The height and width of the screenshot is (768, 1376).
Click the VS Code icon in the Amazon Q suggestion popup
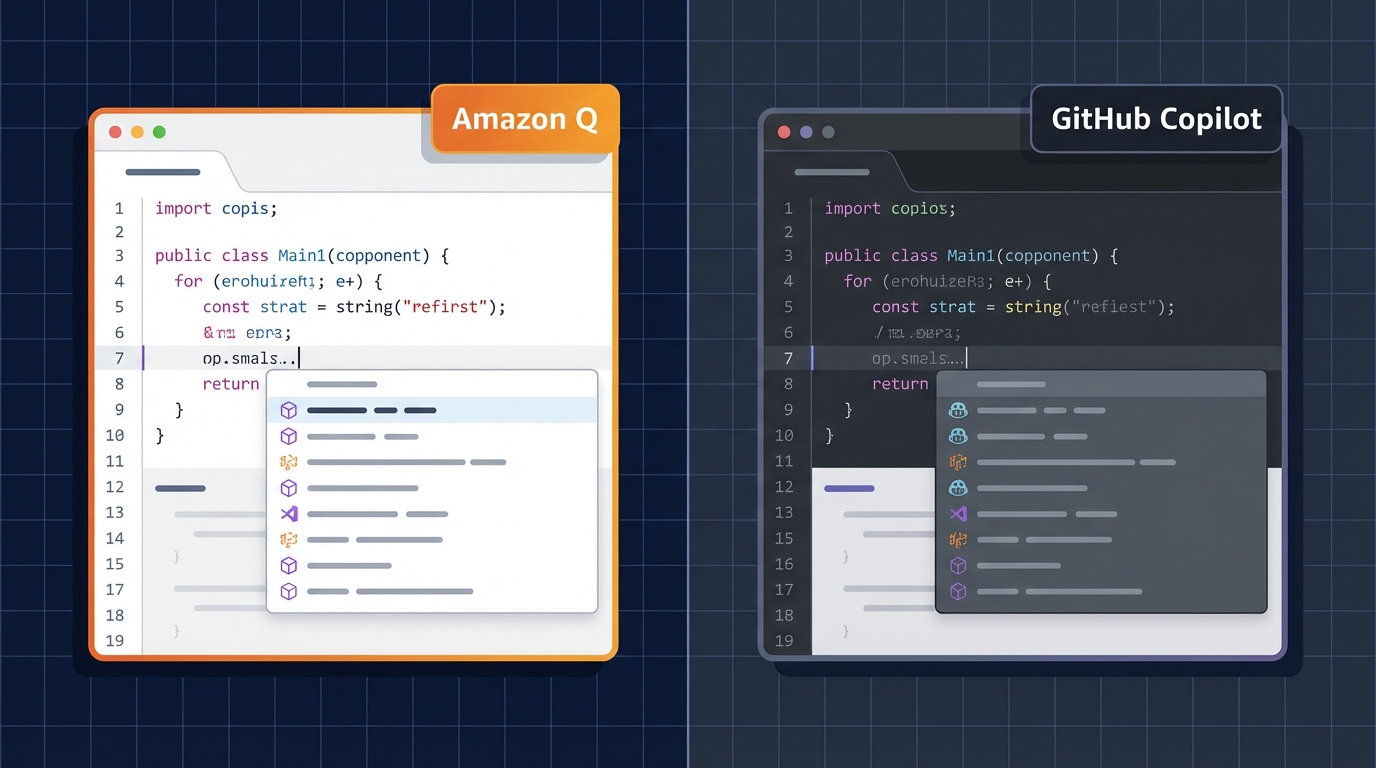pos(289,514)
